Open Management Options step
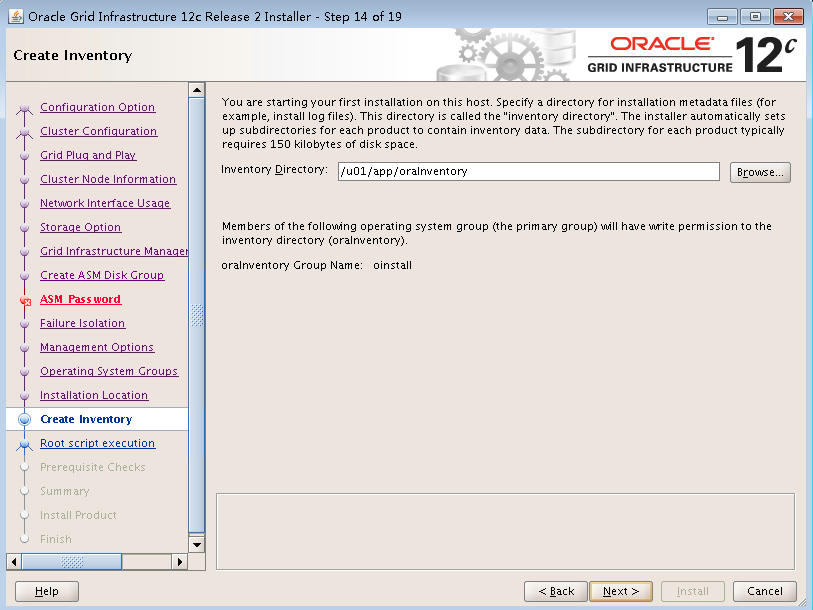 tap(97, 347)
